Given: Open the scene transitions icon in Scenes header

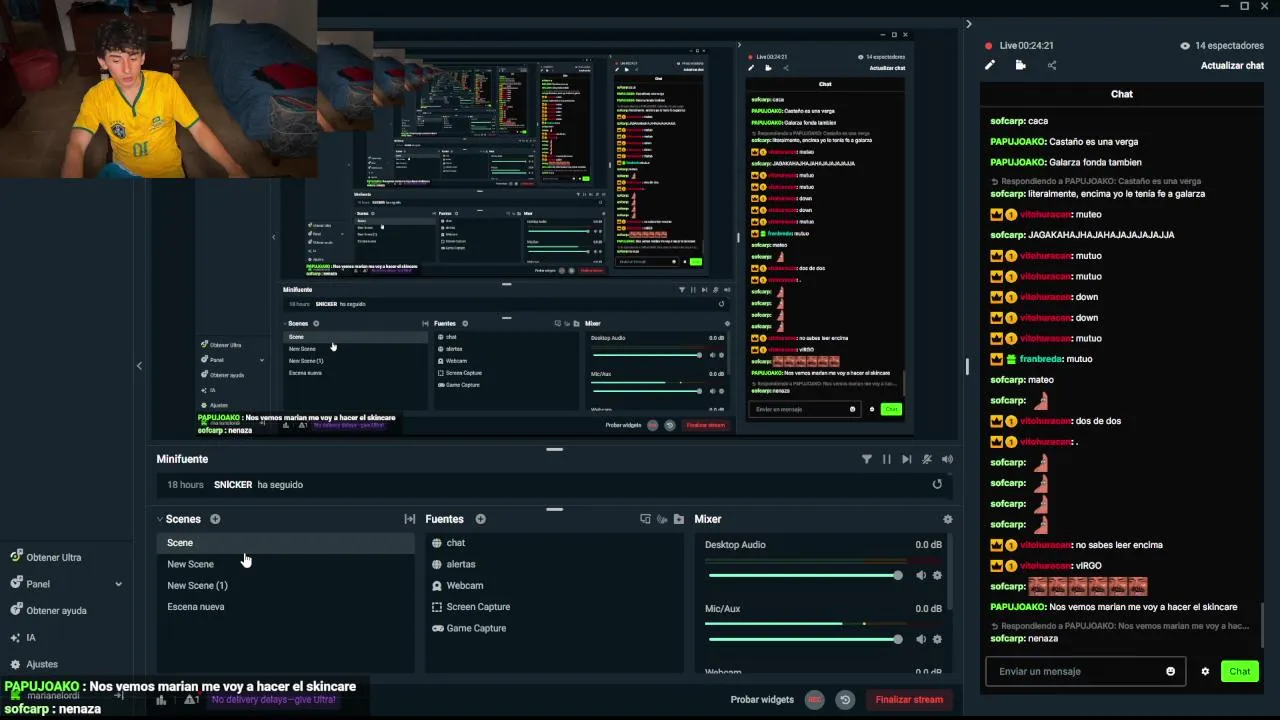Looking at the screenshot, I should tap(409, 519).
